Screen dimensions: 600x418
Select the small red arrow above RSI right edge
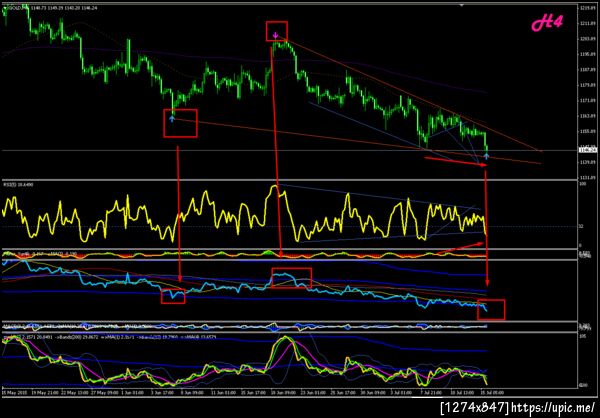(461, 247)
